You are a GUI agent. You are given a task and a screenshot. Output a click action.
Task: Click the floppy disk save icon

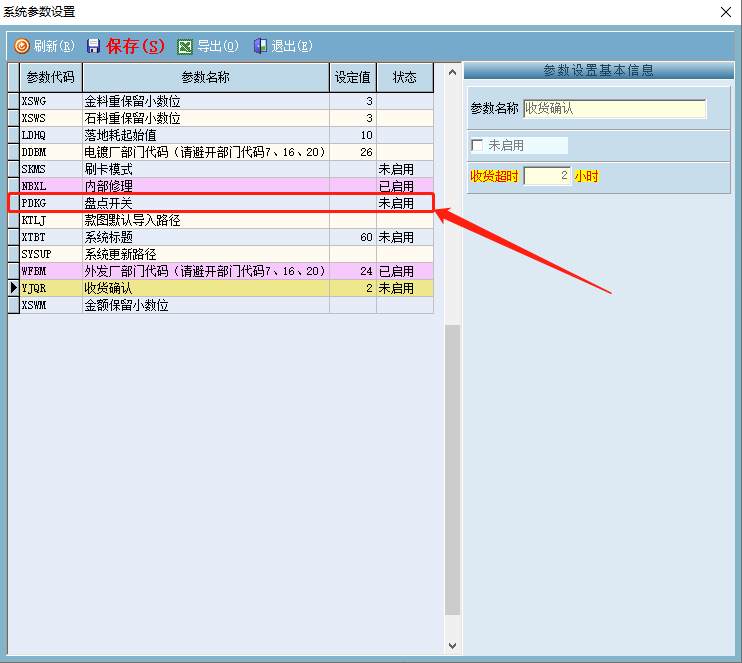(93, 46)
